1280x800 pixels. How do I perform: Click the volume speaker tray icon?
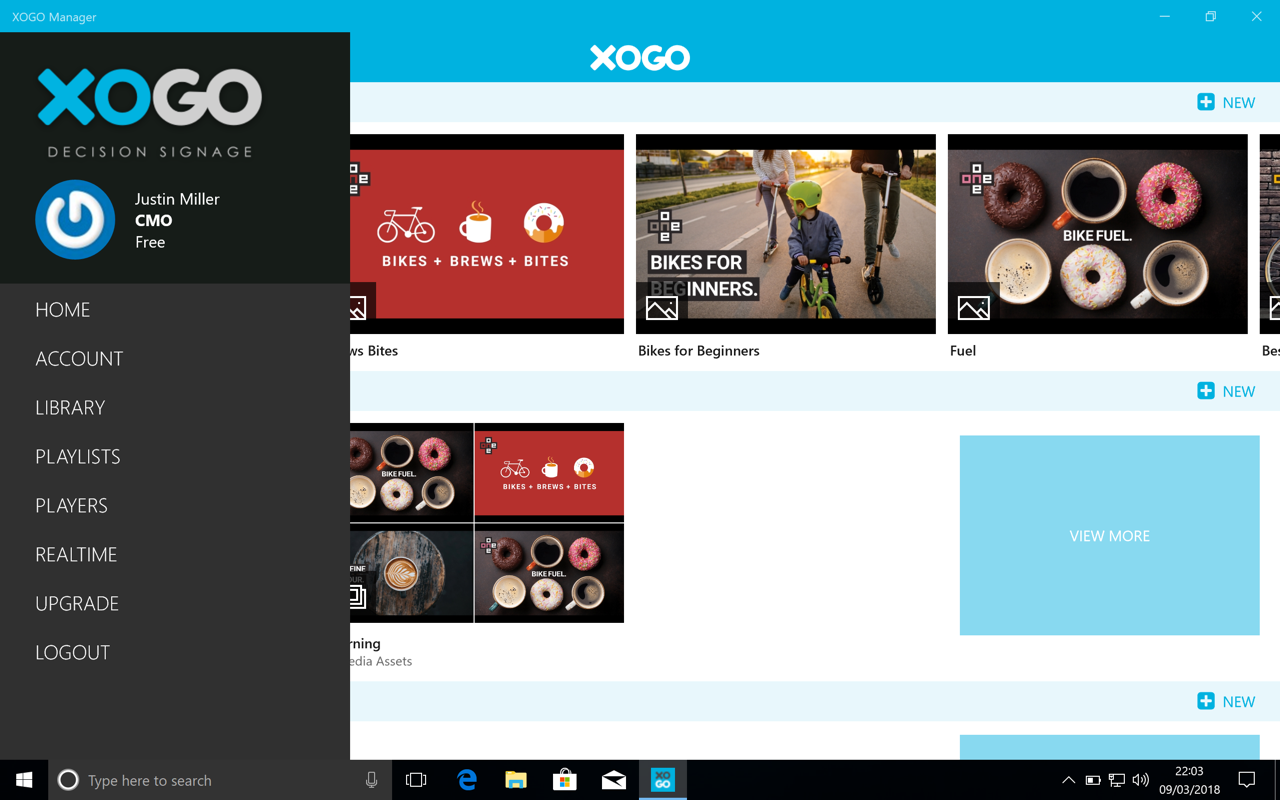1141,780
